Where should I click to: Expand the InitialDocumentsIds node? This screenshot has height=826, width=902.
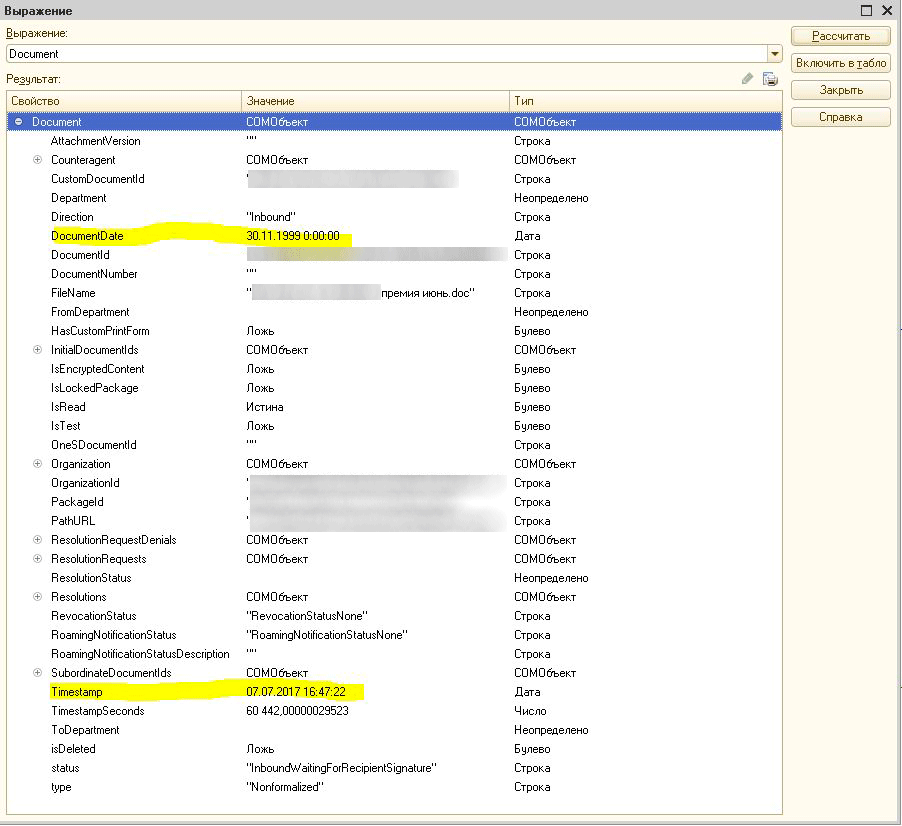35,349
